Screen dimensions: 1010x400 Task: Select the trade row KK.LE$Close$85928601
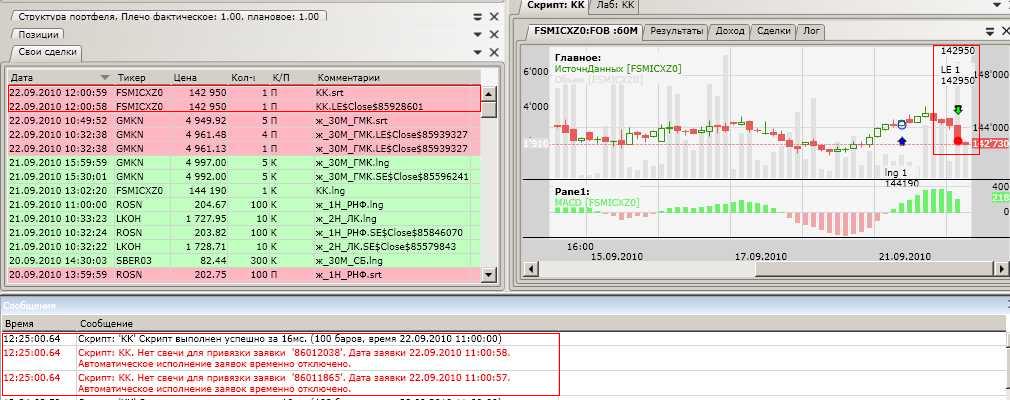click(244, 106)
